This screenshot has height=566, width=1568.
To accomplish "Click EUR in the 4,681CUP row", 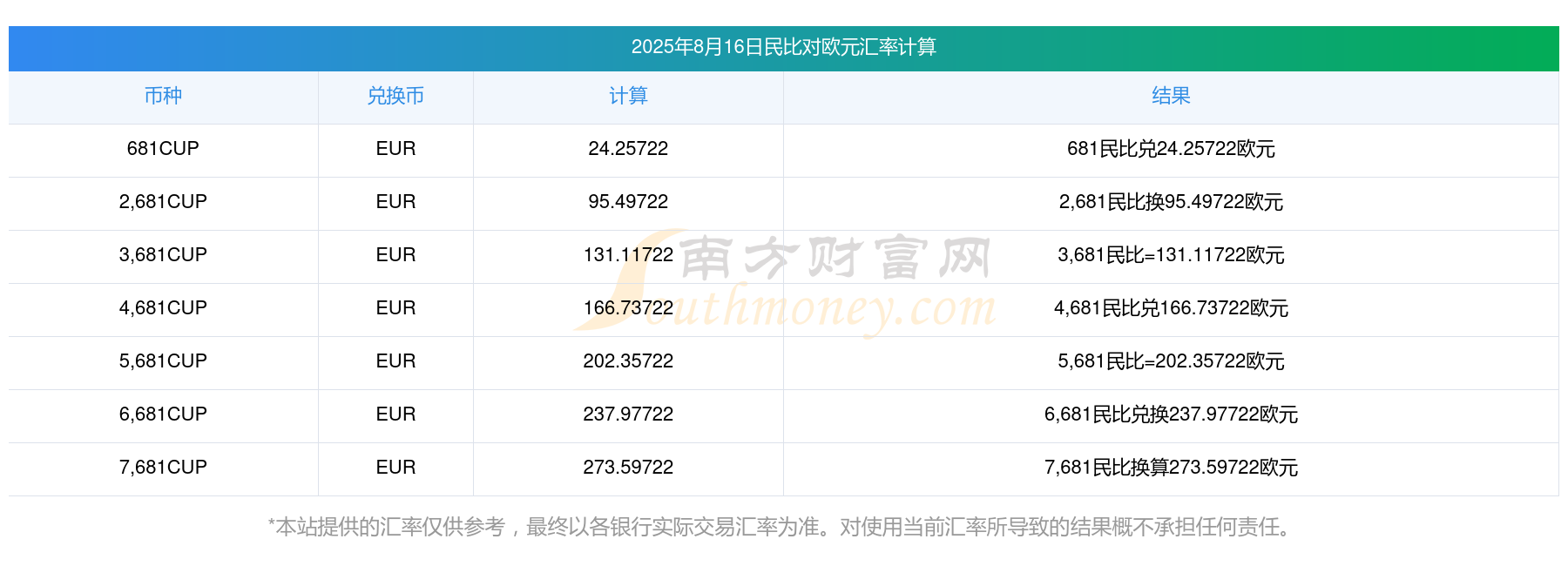I will click(x=395, y=308).
